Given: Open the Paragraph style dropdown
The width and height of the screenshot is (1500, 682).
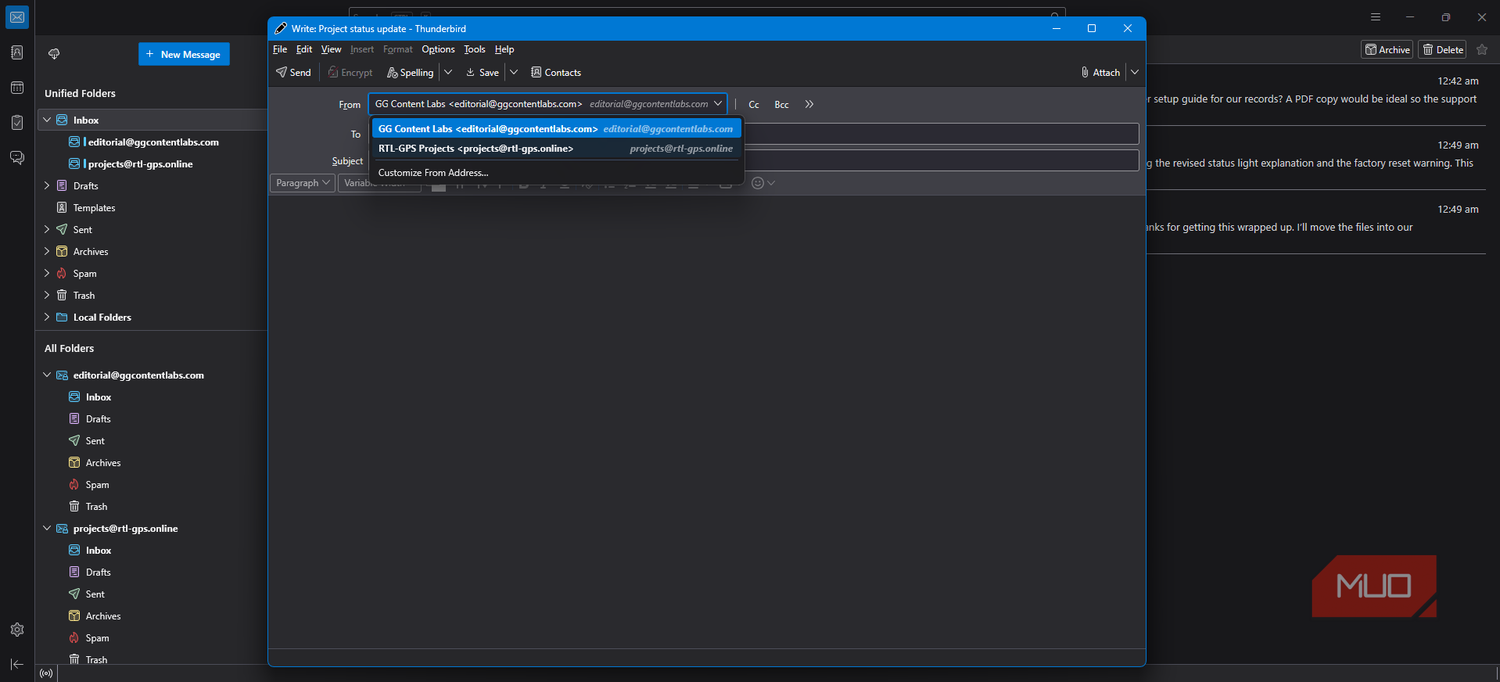Looking at the screenshot, I should (x=302, y=183).
